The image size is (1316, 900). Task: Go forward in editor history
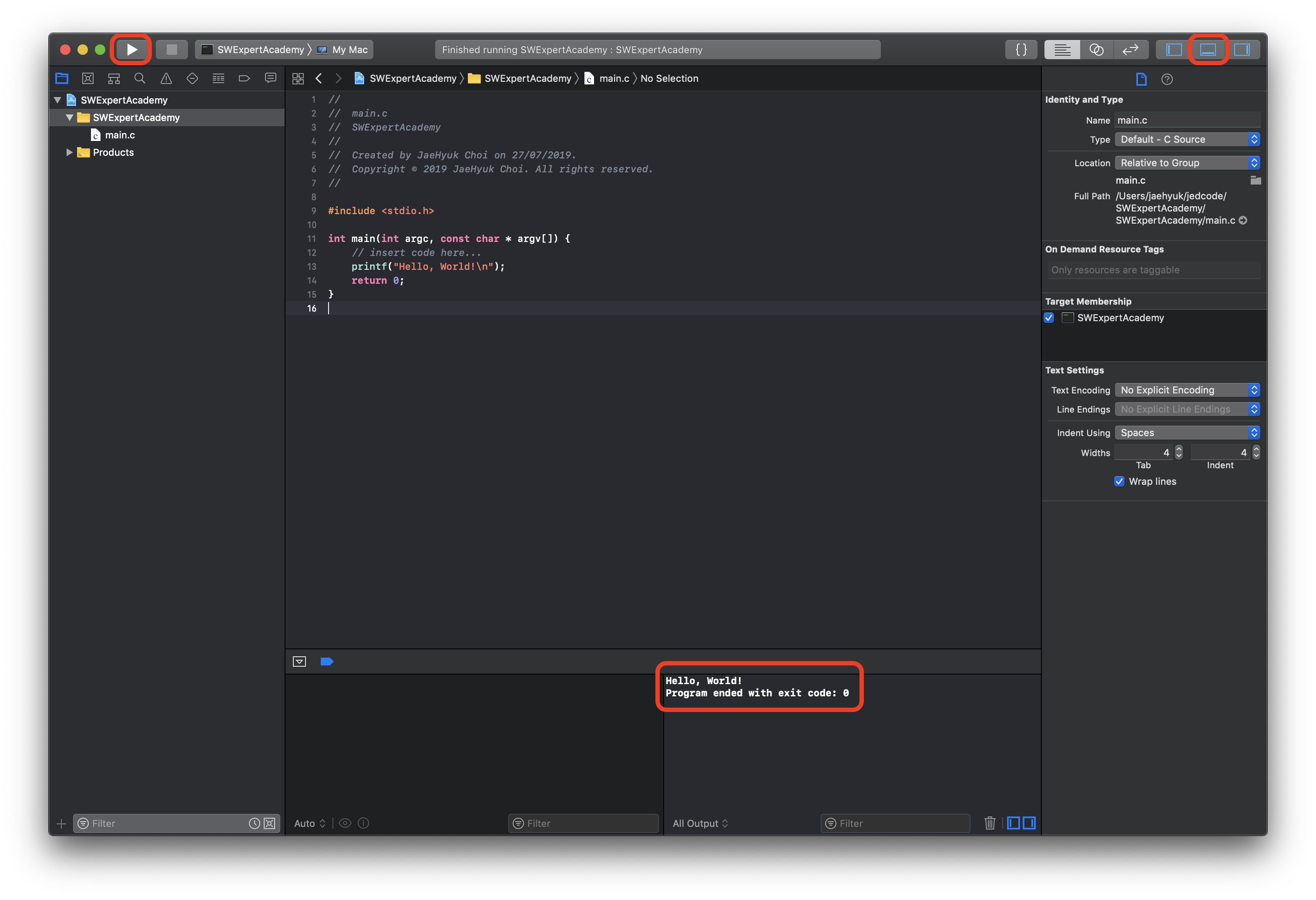338,78
